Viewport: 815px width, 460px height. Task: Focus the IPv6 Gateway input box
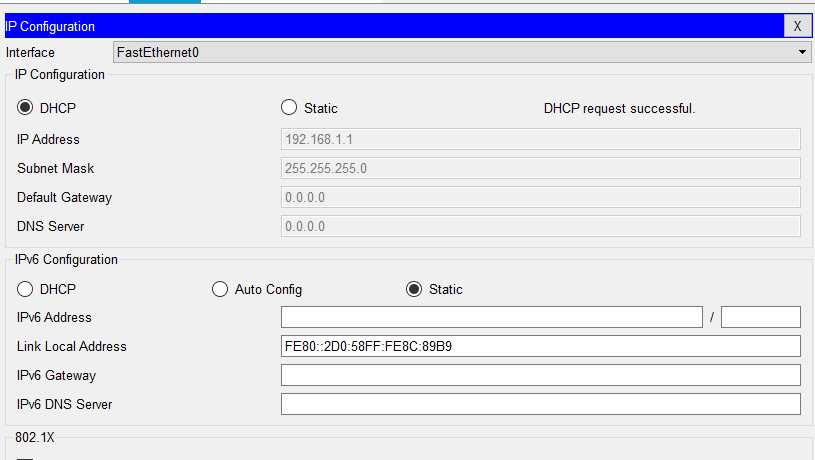[541, 375]
